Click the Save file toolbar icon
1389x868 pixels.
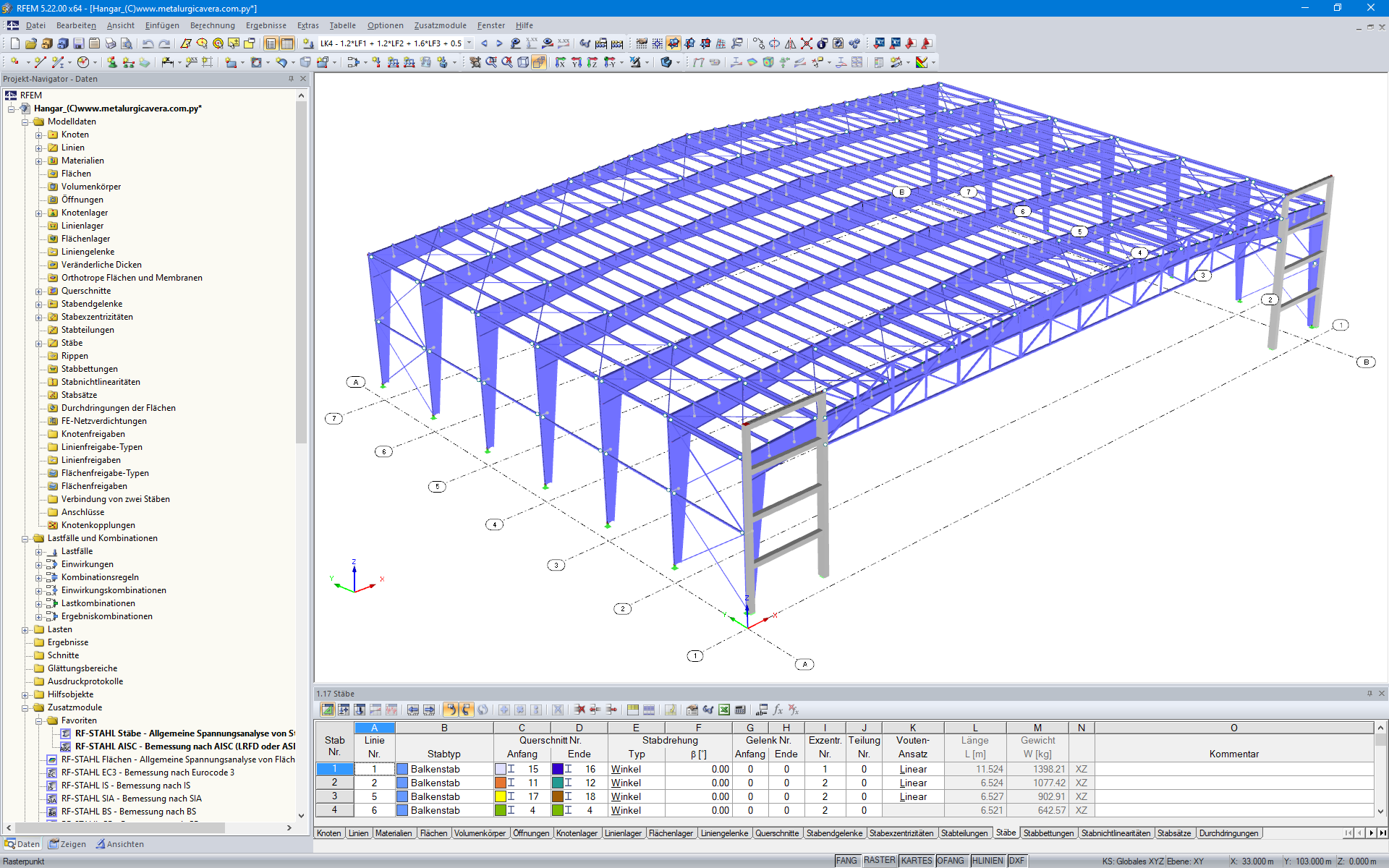point(79,43)
